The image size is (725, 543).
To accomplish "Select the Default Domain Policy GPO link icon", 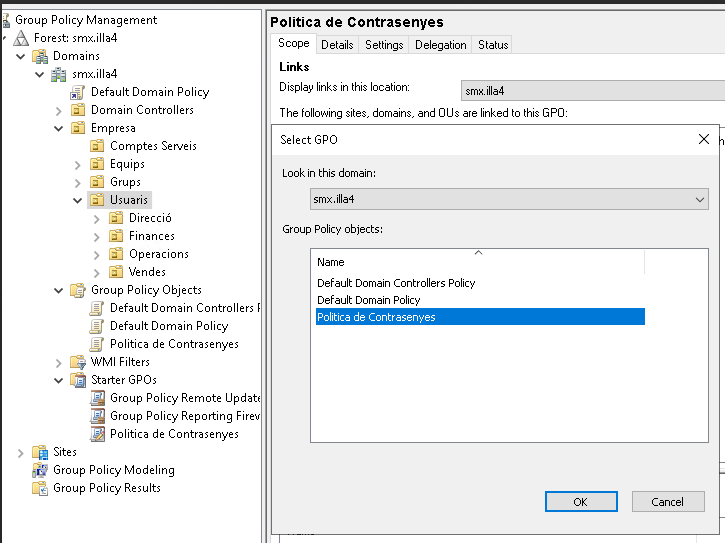I will coord(78,92).
